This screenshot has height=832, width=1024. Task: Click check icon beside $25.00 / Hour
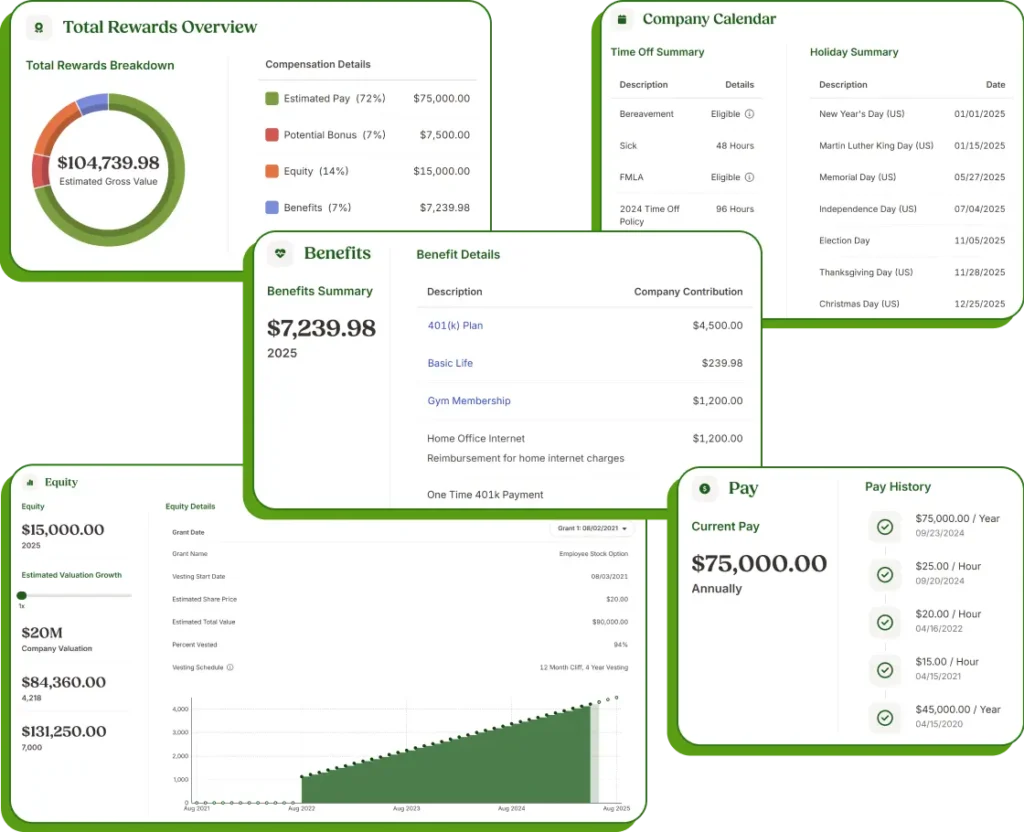(884, 574)
